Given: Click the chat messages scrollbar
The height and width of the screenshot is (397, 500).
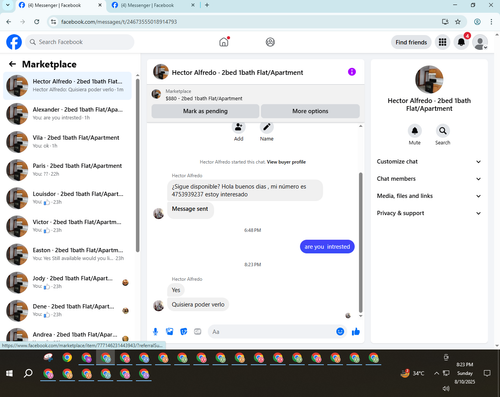Looking at the screenshot, I should point(360,242).
